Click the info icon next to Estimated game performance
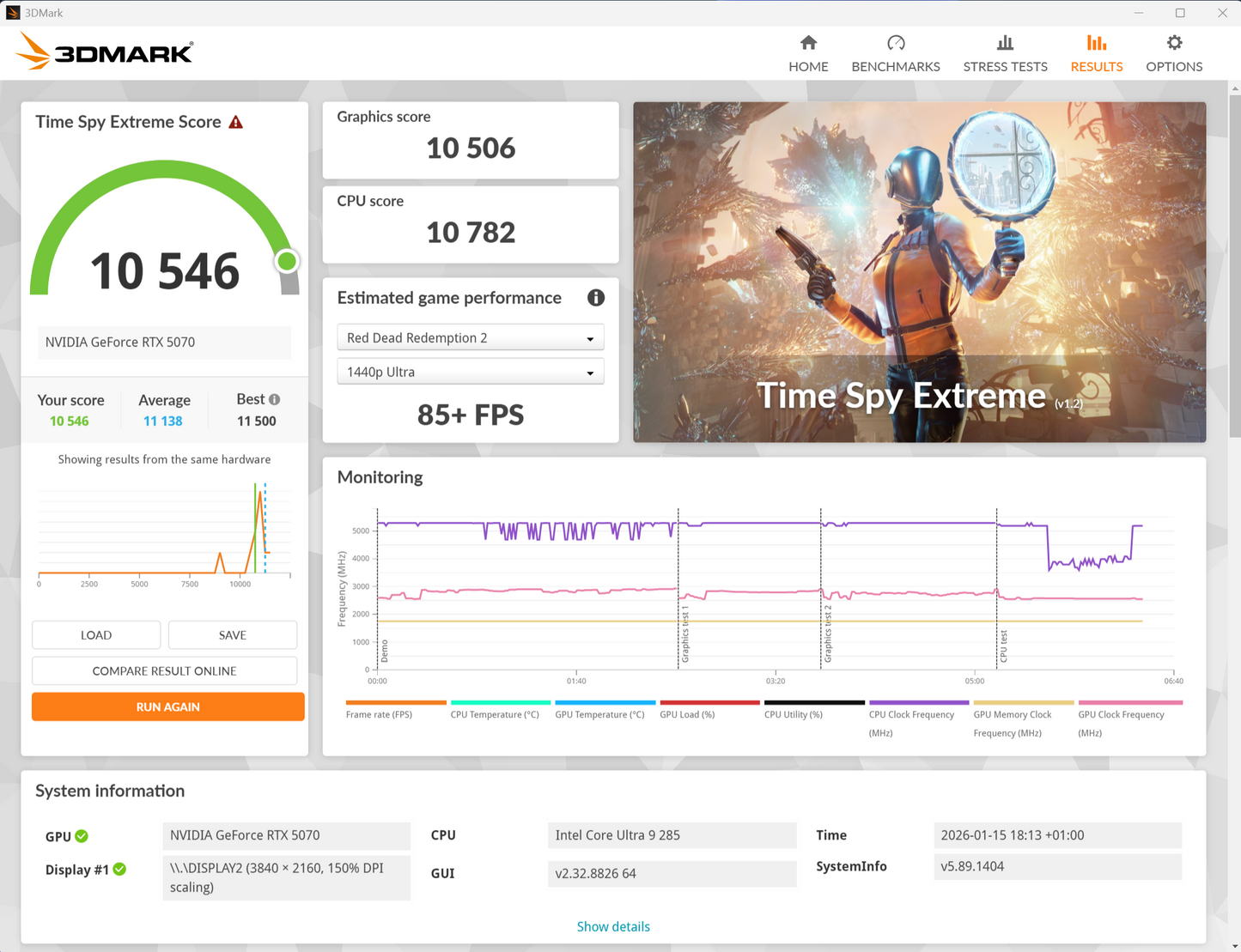 point(596,298)
